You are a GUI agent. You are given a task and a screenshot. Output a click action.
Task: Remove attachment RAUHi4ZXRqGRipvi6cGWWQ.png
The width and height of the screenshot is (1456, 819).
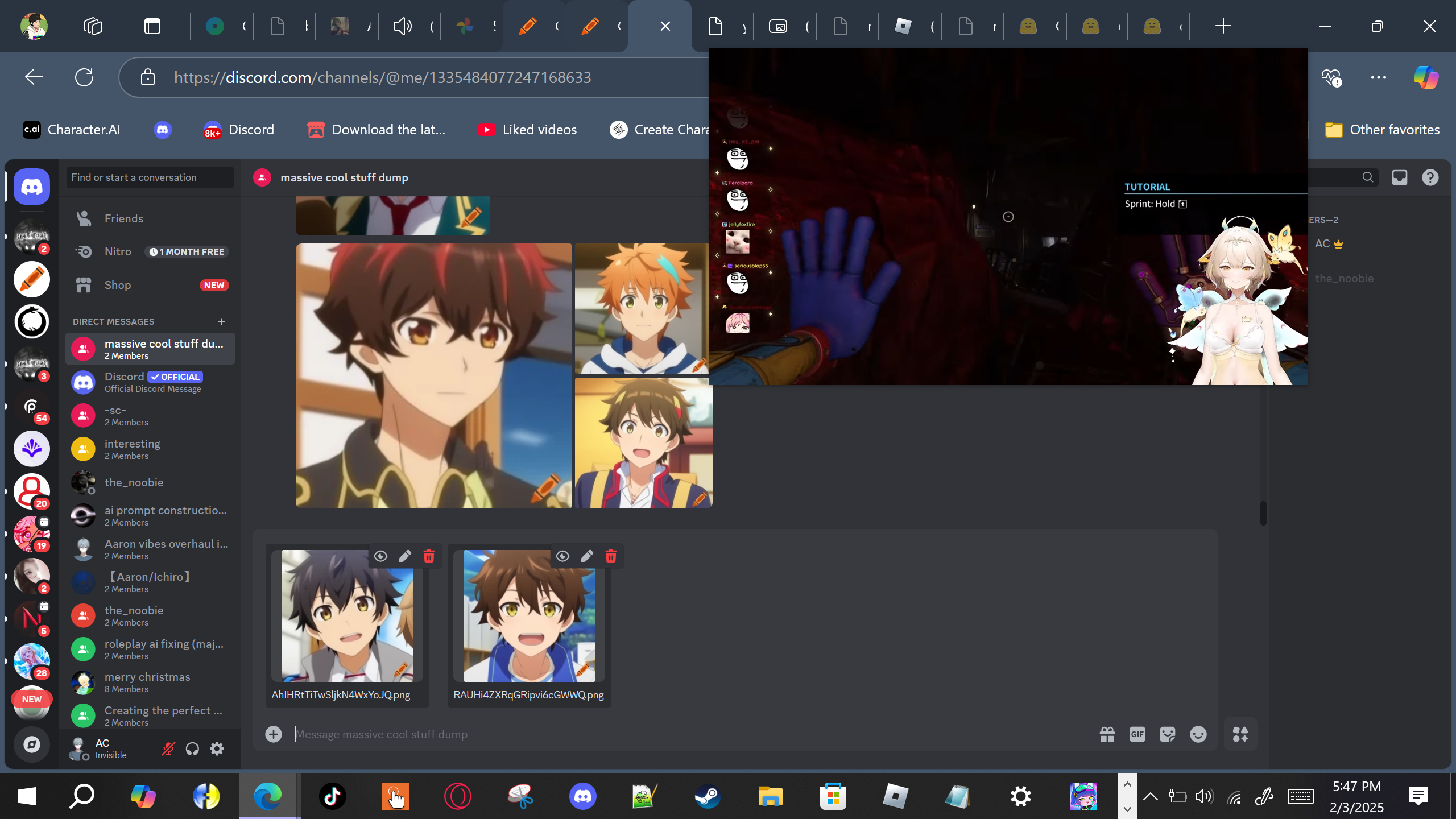pos(611,556)
